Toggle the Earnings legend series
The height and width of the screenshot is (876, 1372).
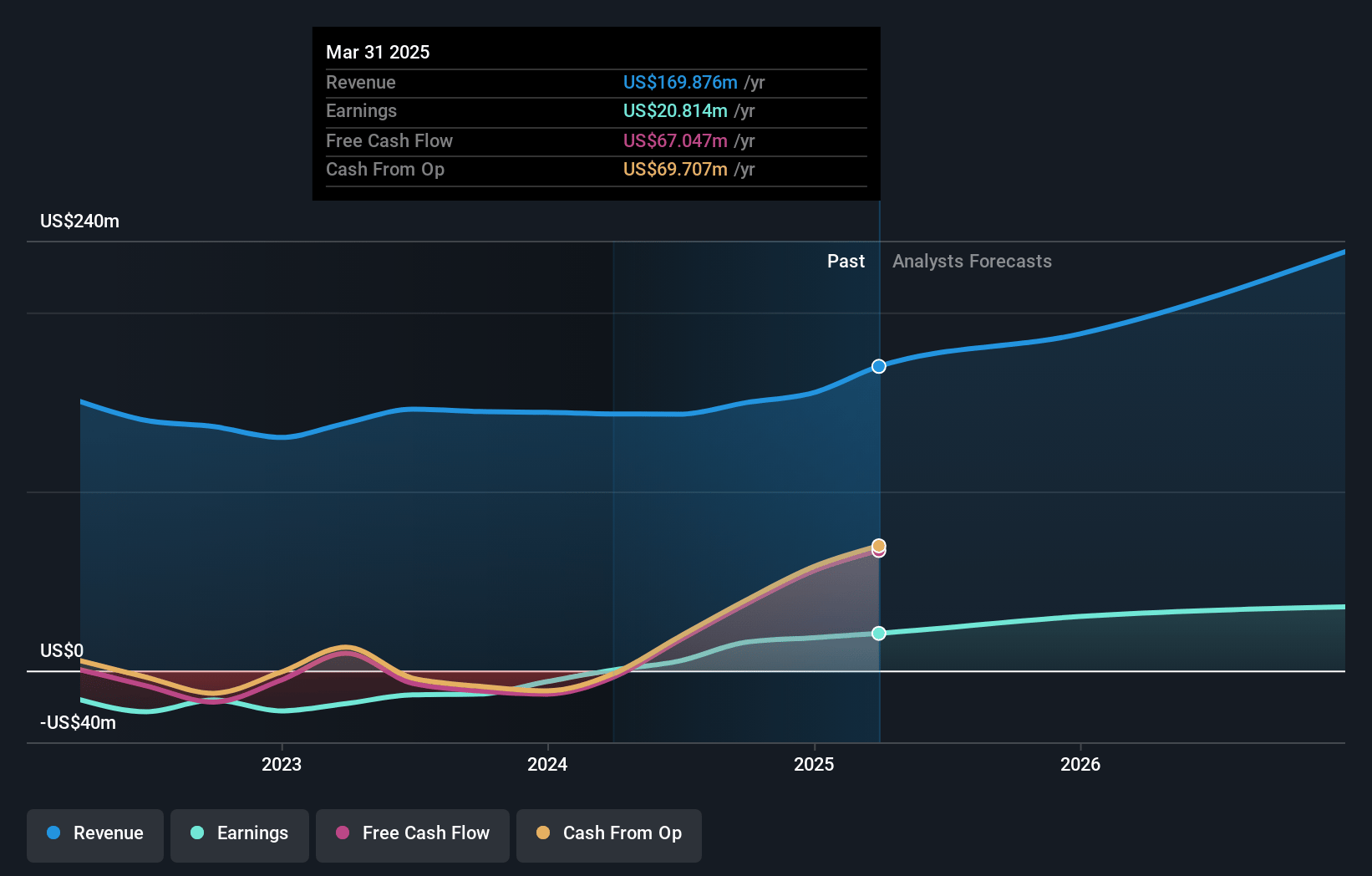[x=240, y=835]
